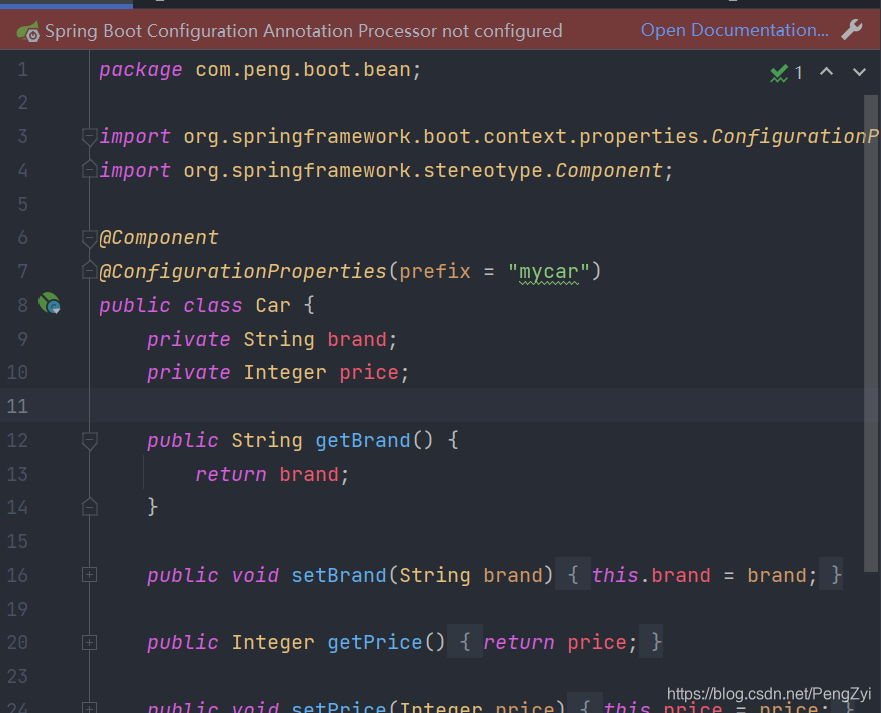Click the misspelled mycar prefix string
This screenshot has width=881, height=713.
[546, 271]
